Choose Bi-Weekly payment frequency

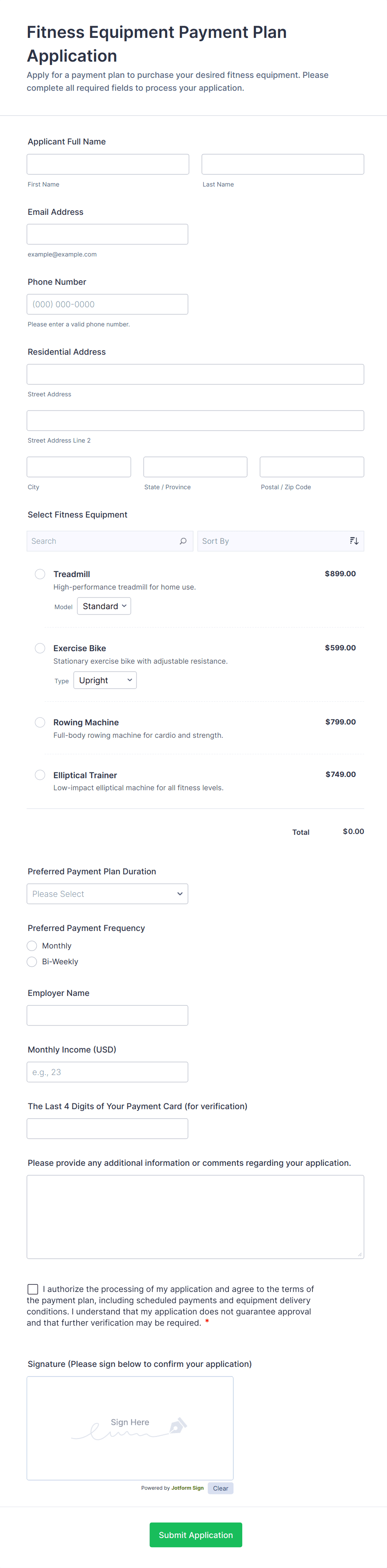click(32, 962)
